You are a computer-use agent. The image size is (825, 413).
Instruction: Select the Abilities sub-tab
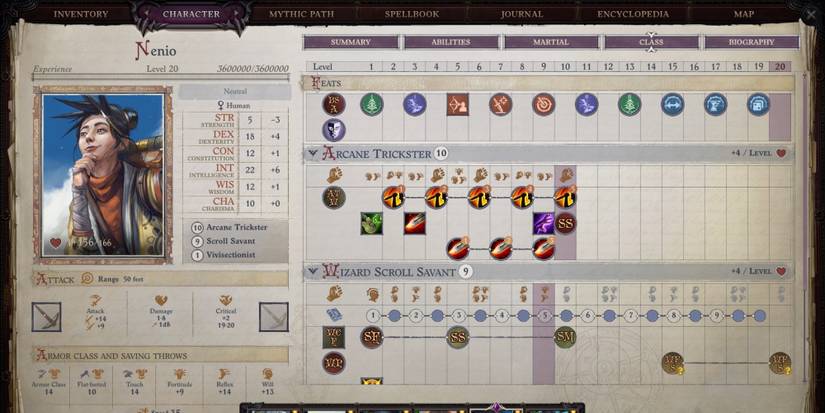tap(451, 42)
